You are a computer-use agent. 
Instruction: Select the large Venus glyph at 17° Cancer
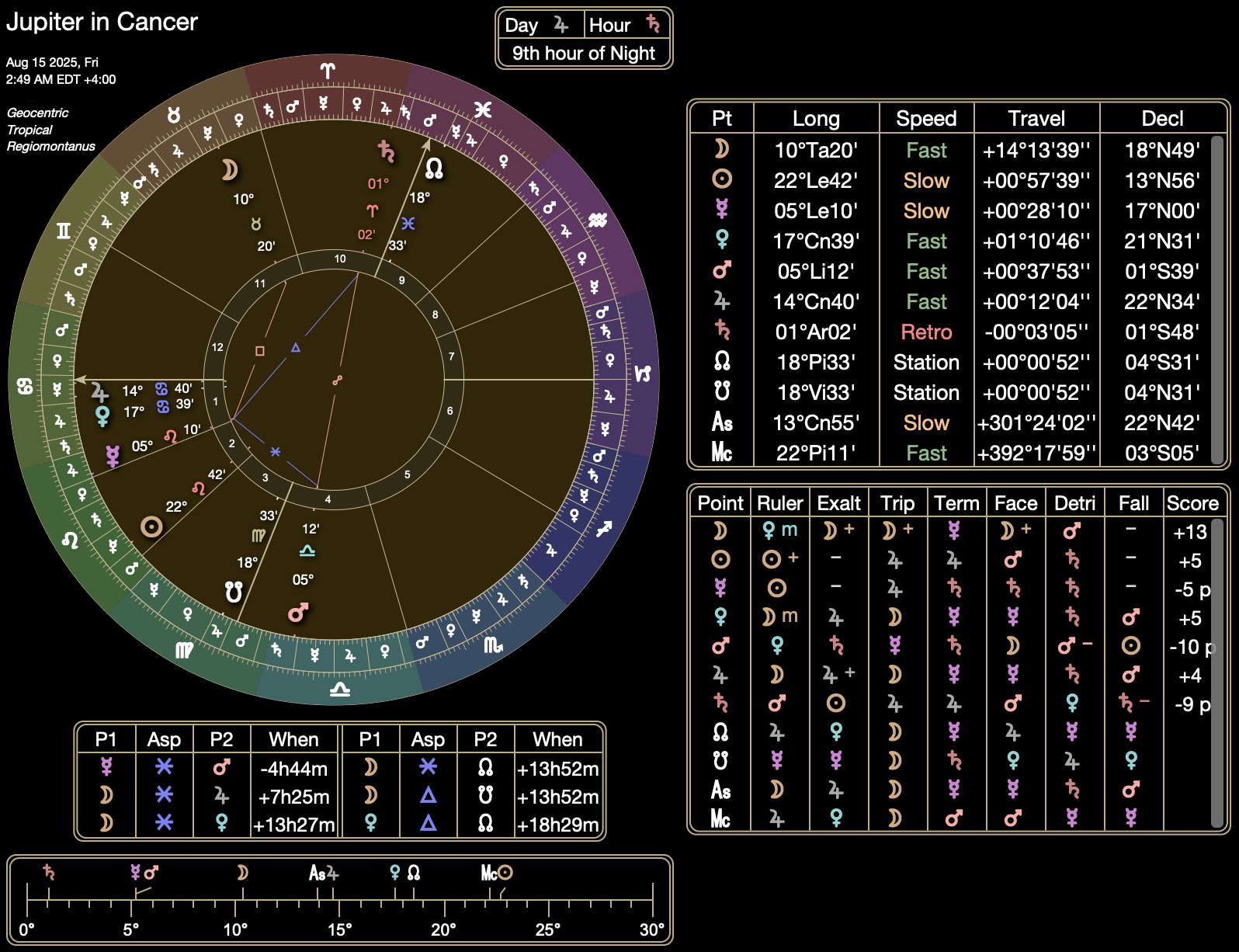[102, 417]
